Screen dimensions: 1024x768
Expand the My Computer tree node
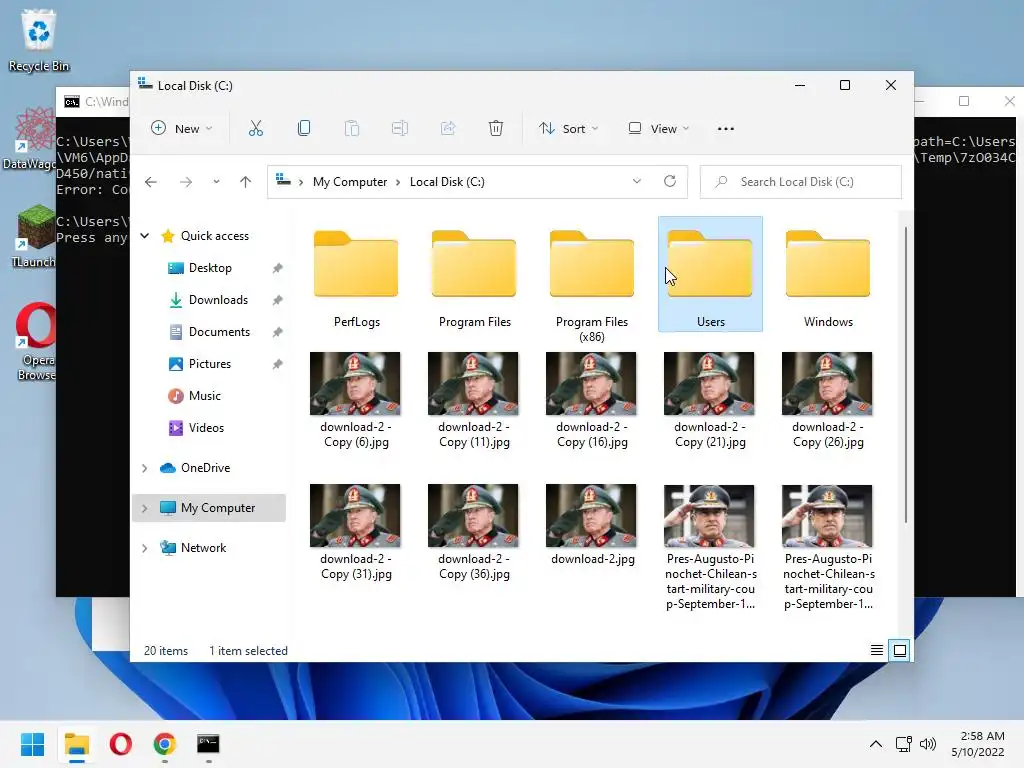pos(145,507)
